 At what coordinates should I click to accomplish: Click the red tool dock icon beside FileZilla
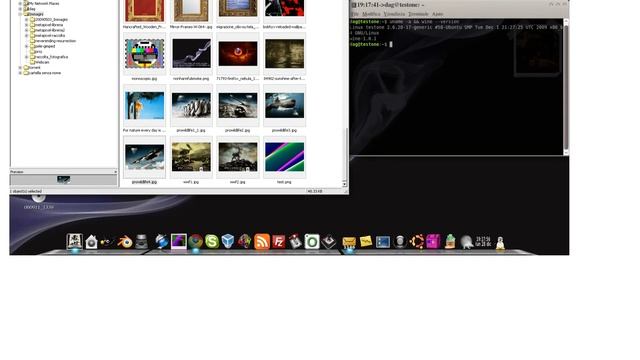[x=295, y=242]
